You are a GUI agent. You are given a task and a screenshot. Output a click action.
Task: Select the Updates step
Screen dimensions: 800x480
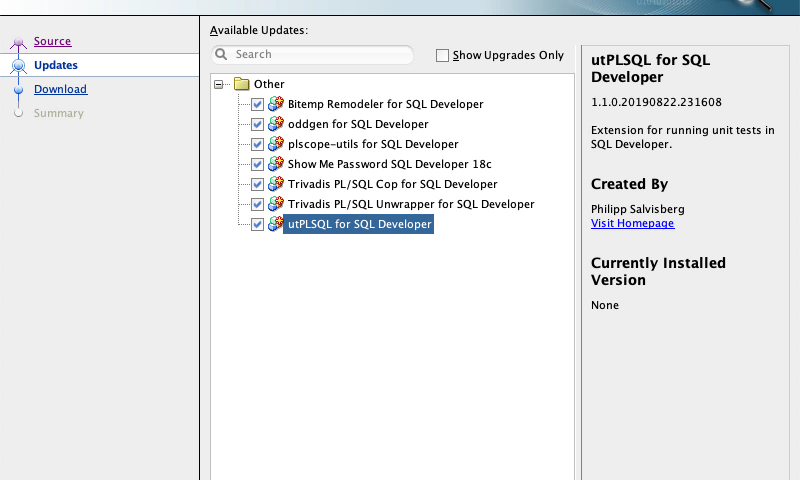point(56,65)
